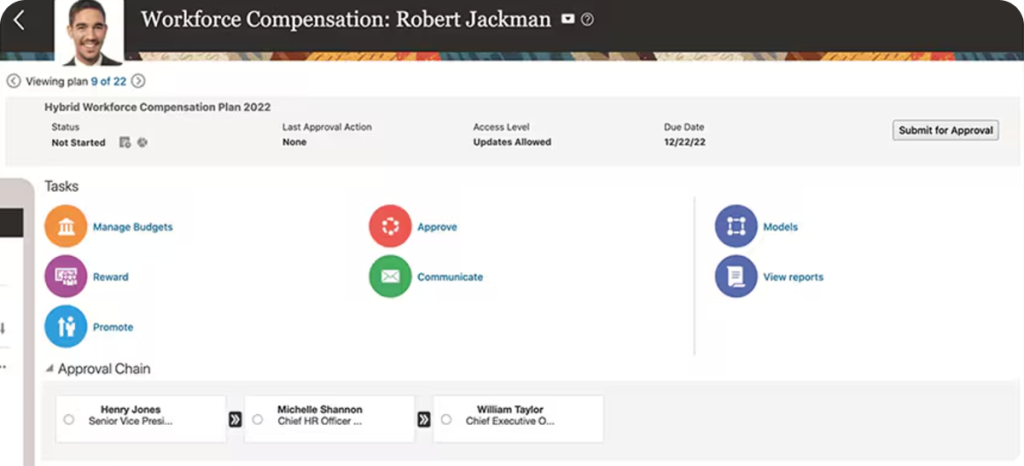Viewport: 1024px width, 466px height.
Task: Click the globe icon beside Not Started
Action: pyautogui.click(x=142, y=142)
